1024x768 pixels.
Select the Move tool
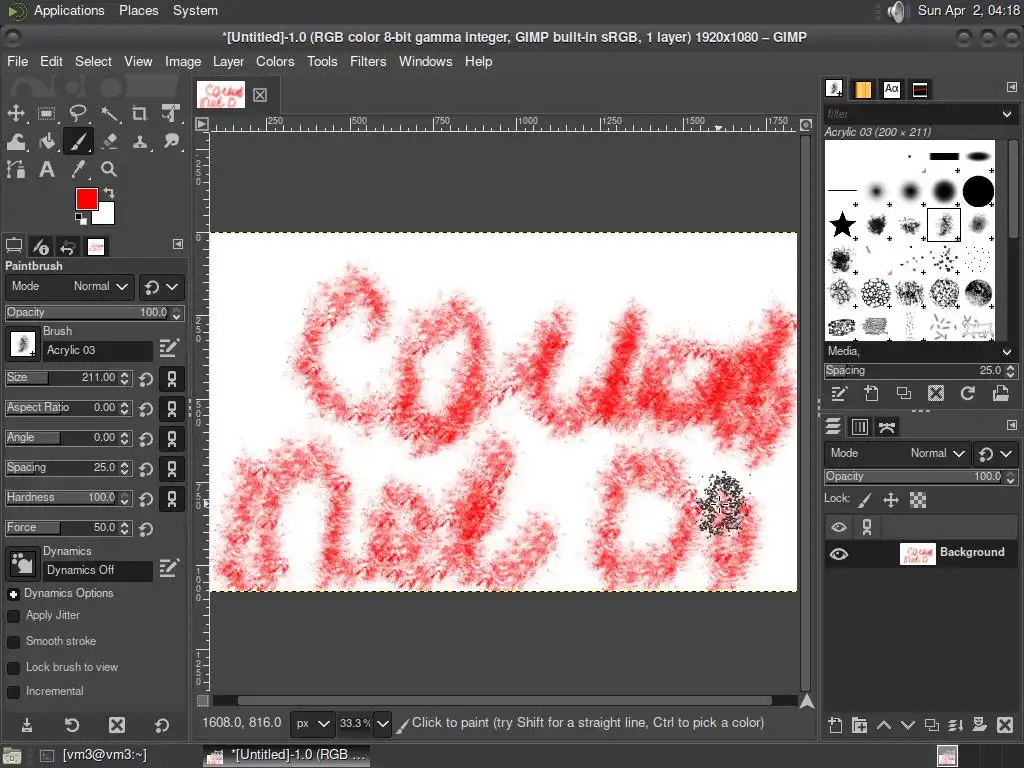[16, 113]
